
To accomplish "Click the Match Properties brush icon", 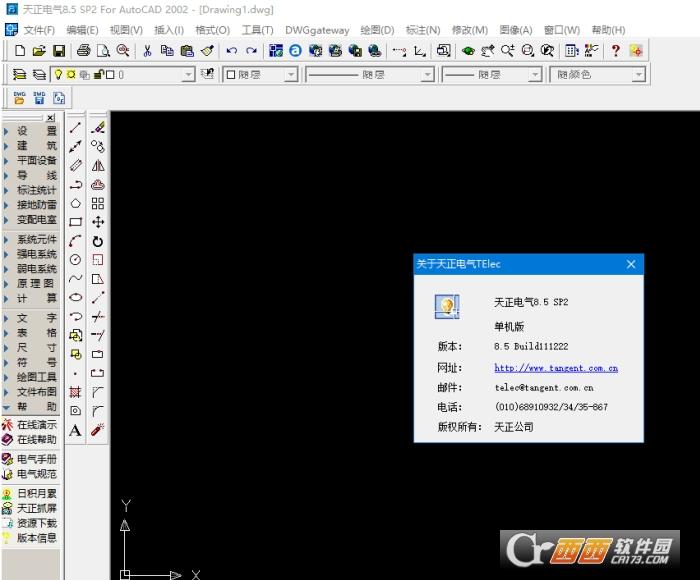I will [x=207, y=50].
